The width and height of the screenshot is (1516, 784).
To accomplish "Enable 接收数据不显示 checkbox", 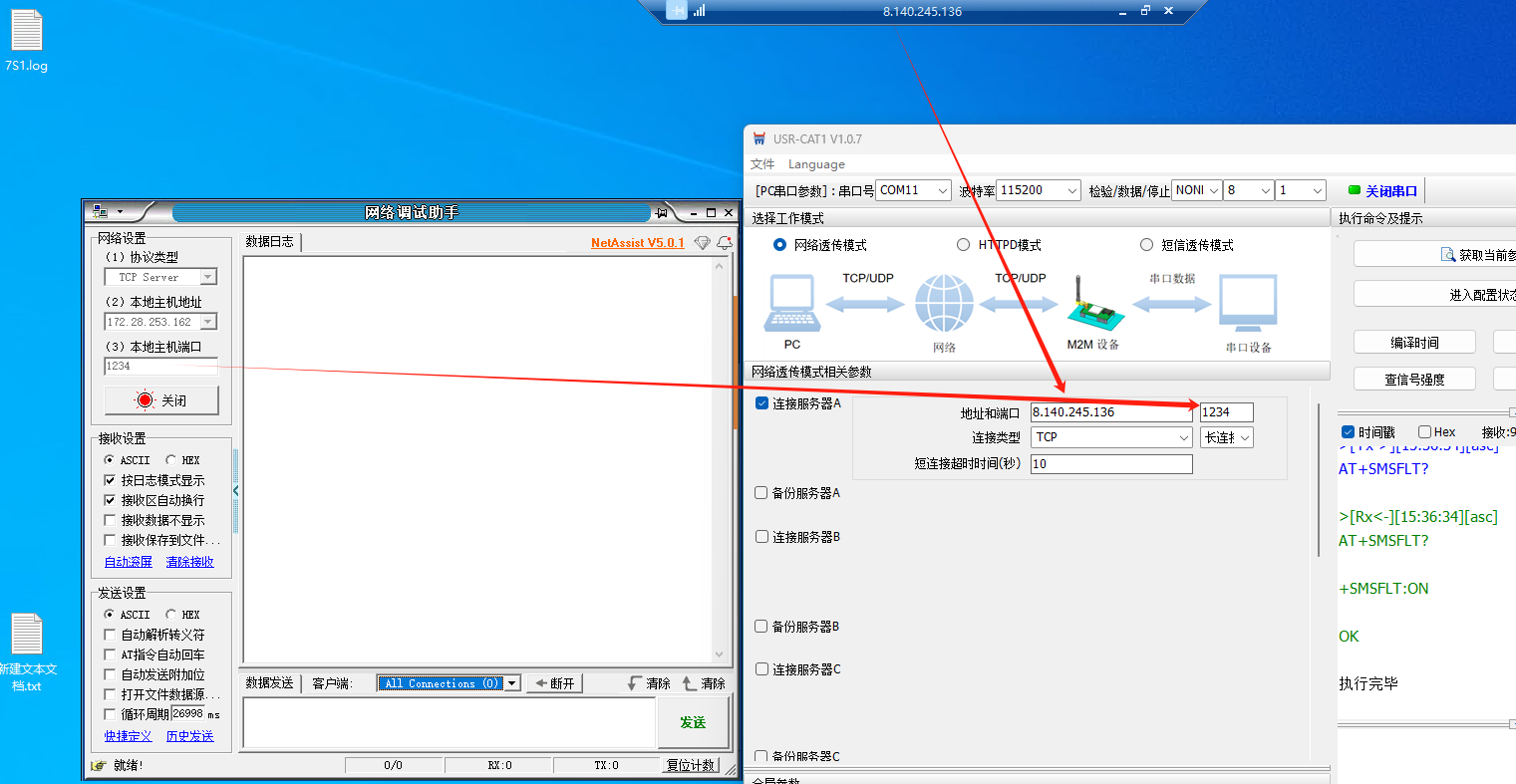I will tap(111, 520).
